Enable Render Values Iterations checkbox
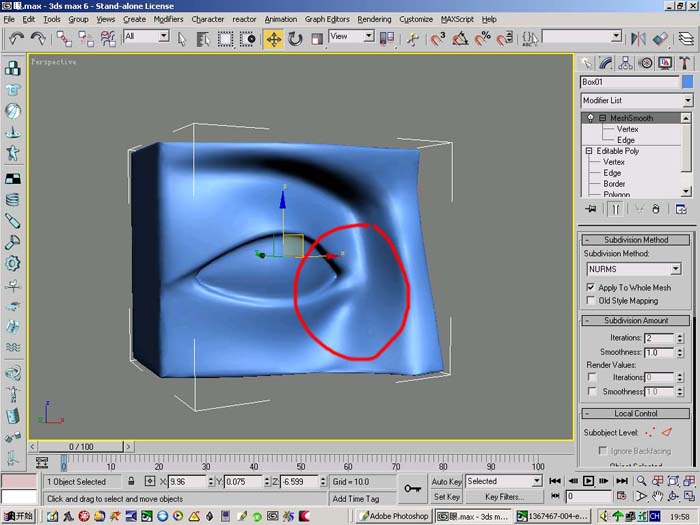 [x=592, y=378]
